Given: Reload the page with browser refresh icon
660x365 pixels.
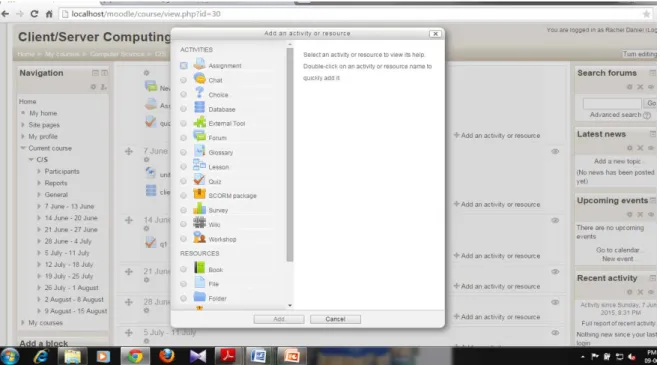Looking at the screenshot, I should 34,14.
